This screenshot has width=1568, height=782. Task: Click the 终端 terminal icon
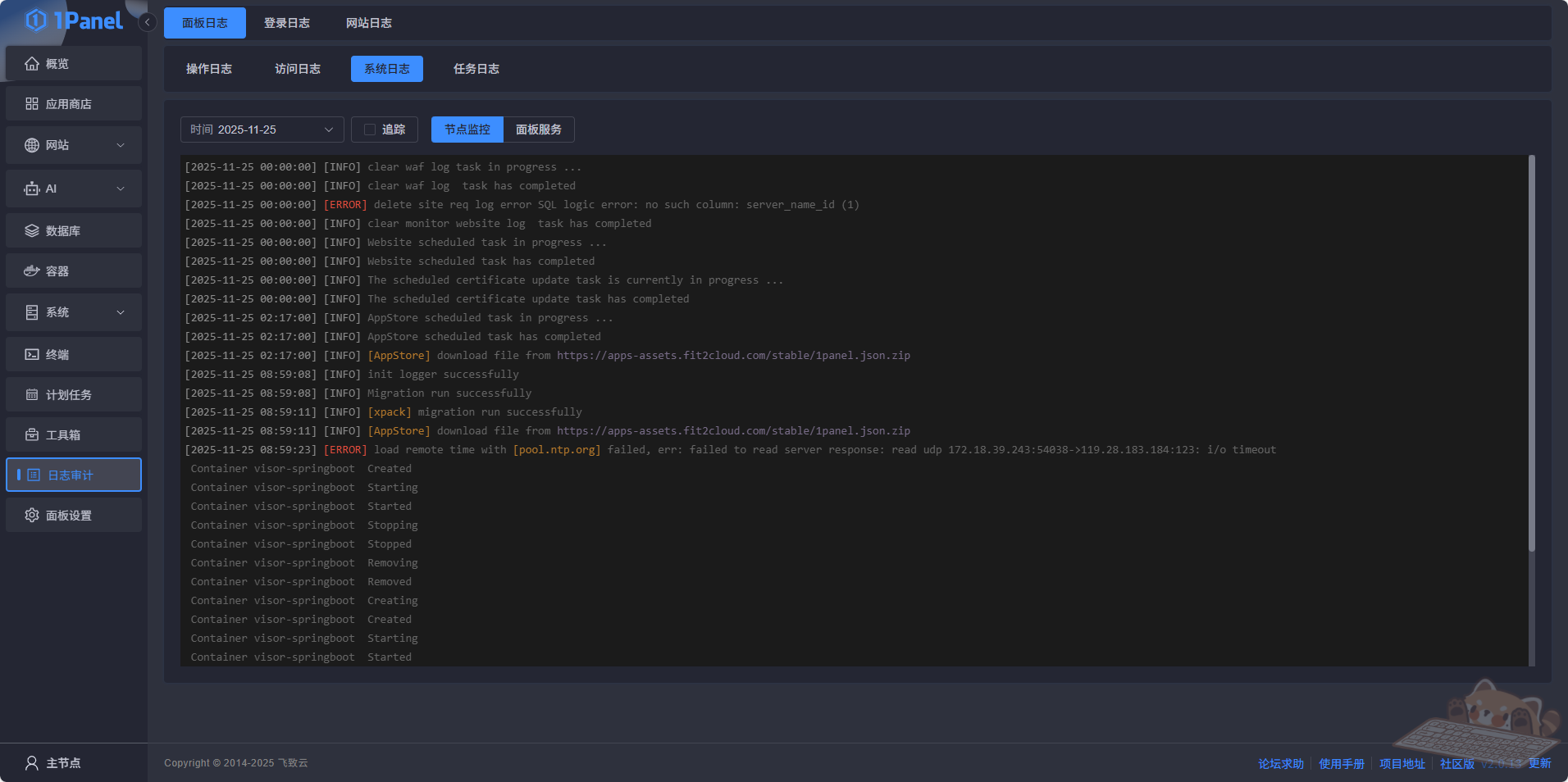pos(32,355)
